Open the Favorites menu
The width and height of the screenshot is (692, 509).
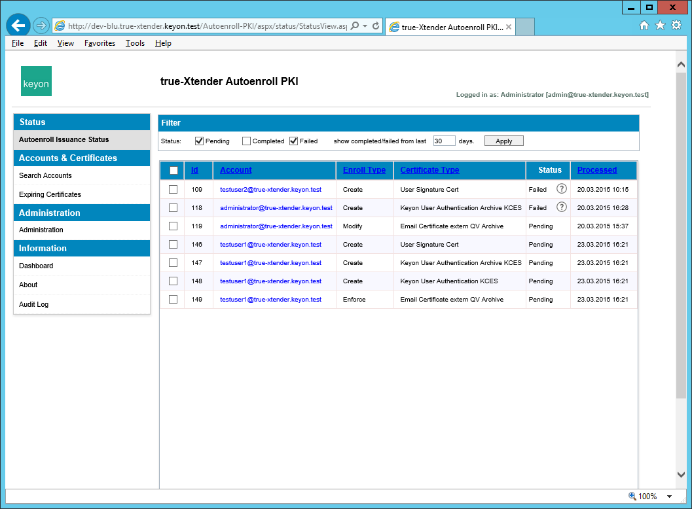100,43
